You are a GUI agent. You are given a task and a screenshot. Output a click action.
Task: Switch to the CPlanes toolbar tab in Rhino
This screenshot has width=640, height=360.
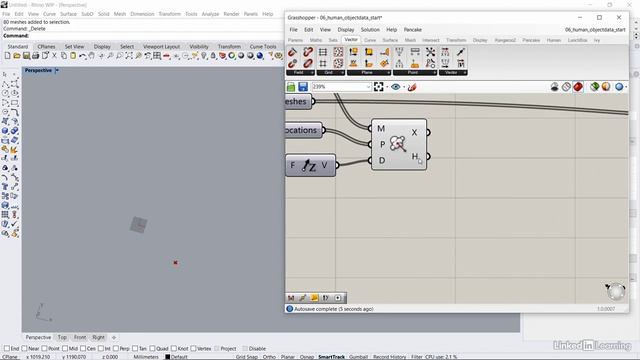[x=46, y=47]
